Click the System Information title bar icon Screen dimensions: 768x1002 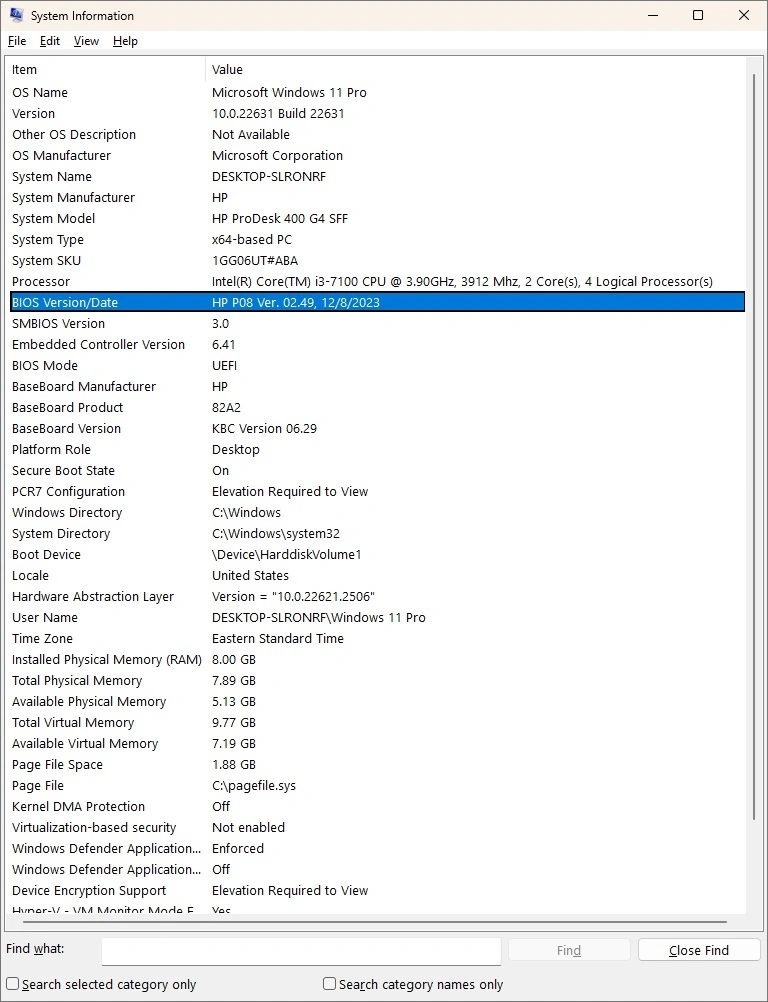click(16, 16)
